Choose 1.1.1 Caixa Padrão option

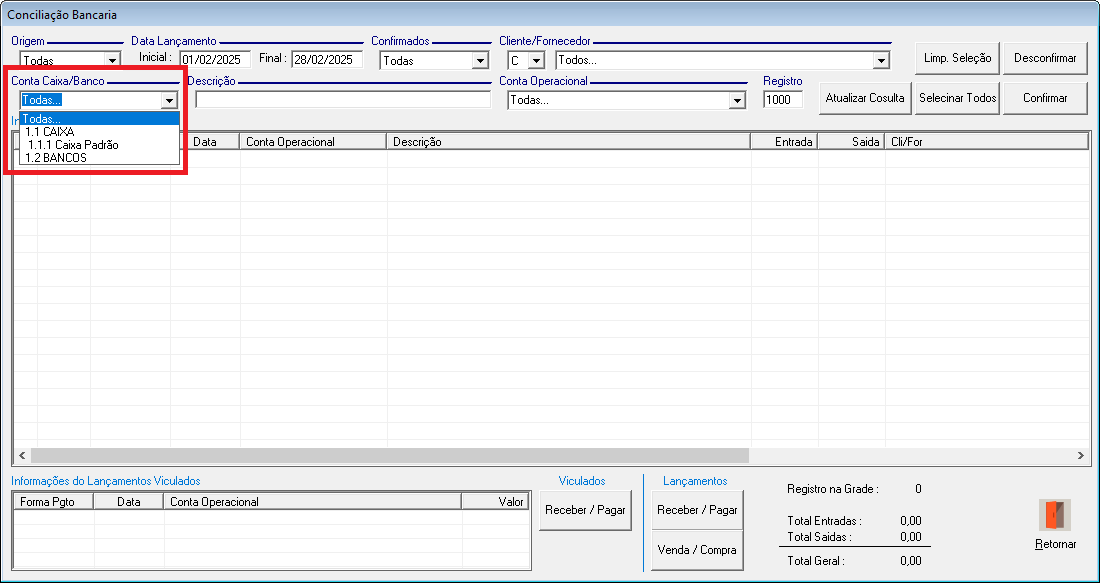[72, 145]
